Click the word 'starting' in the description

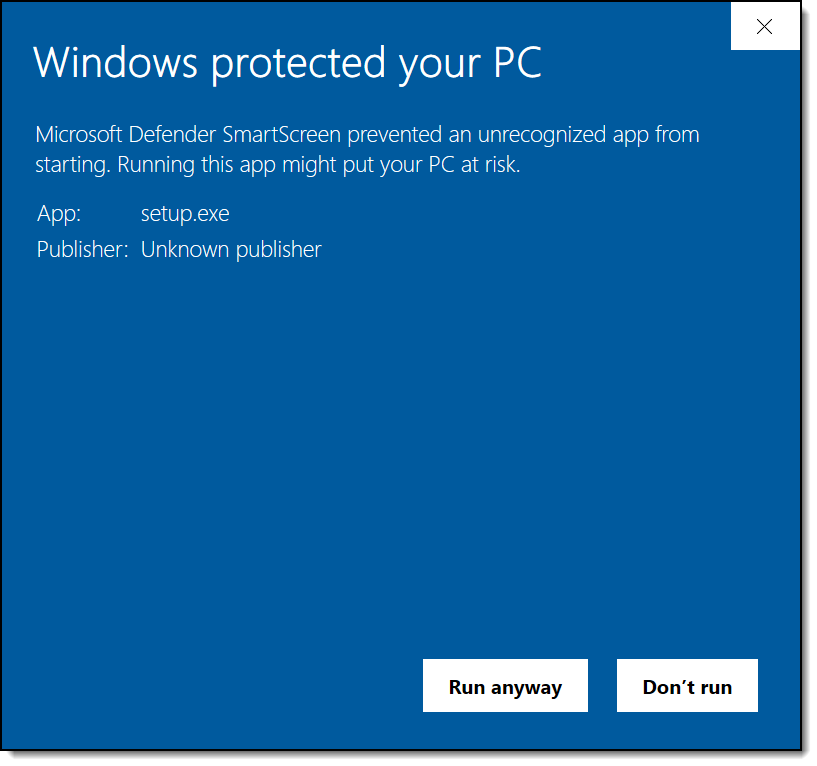(71, 165)
